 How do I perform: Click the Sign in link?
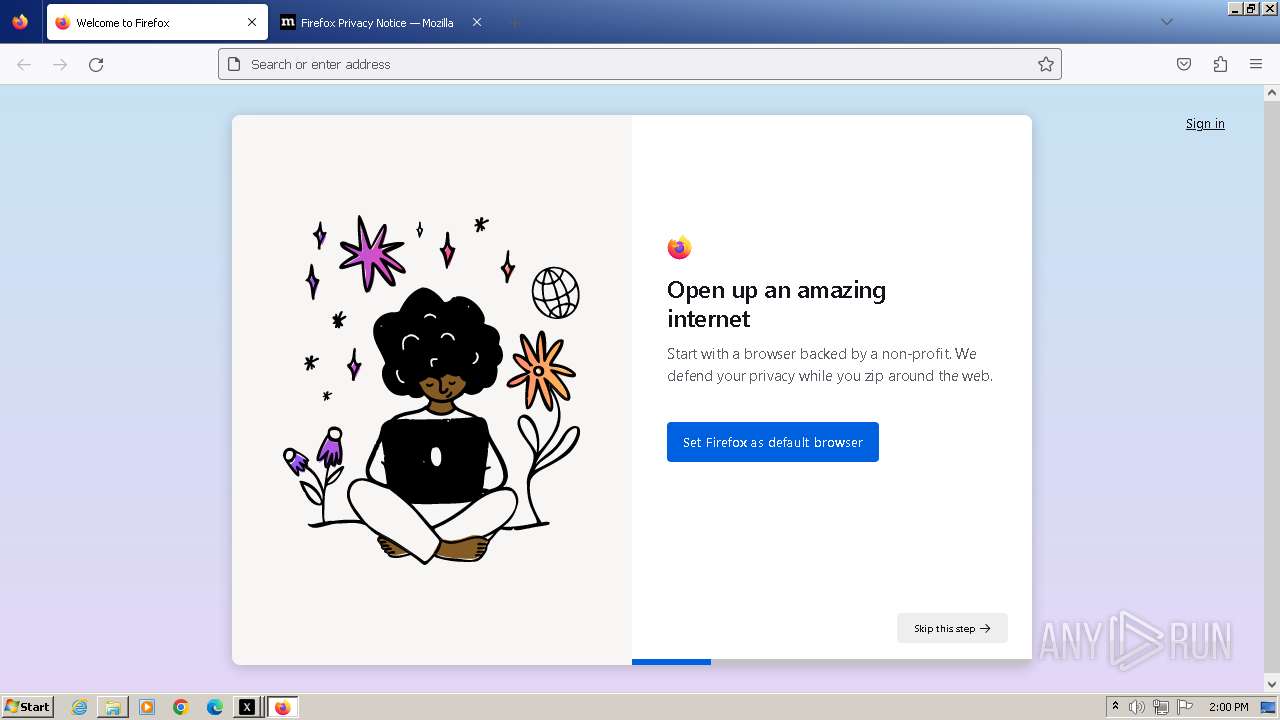point(1205,124)
